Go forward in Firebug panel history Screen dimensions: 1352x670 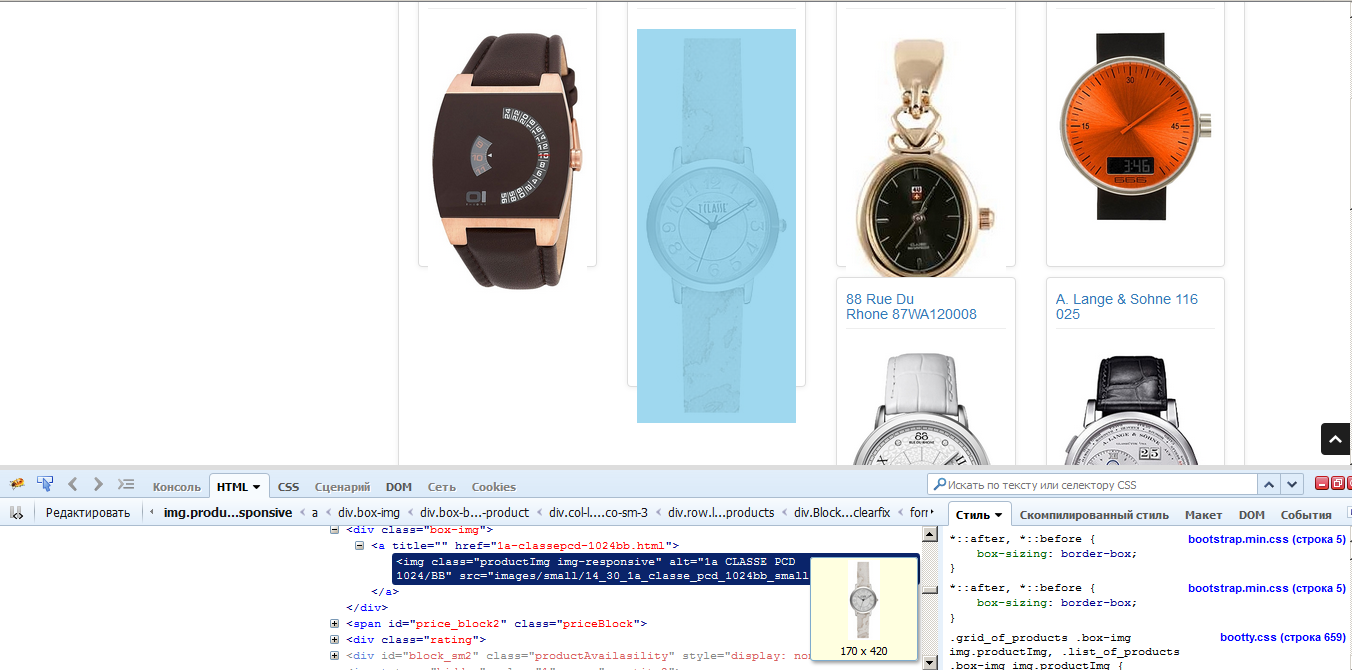(98, 484)
